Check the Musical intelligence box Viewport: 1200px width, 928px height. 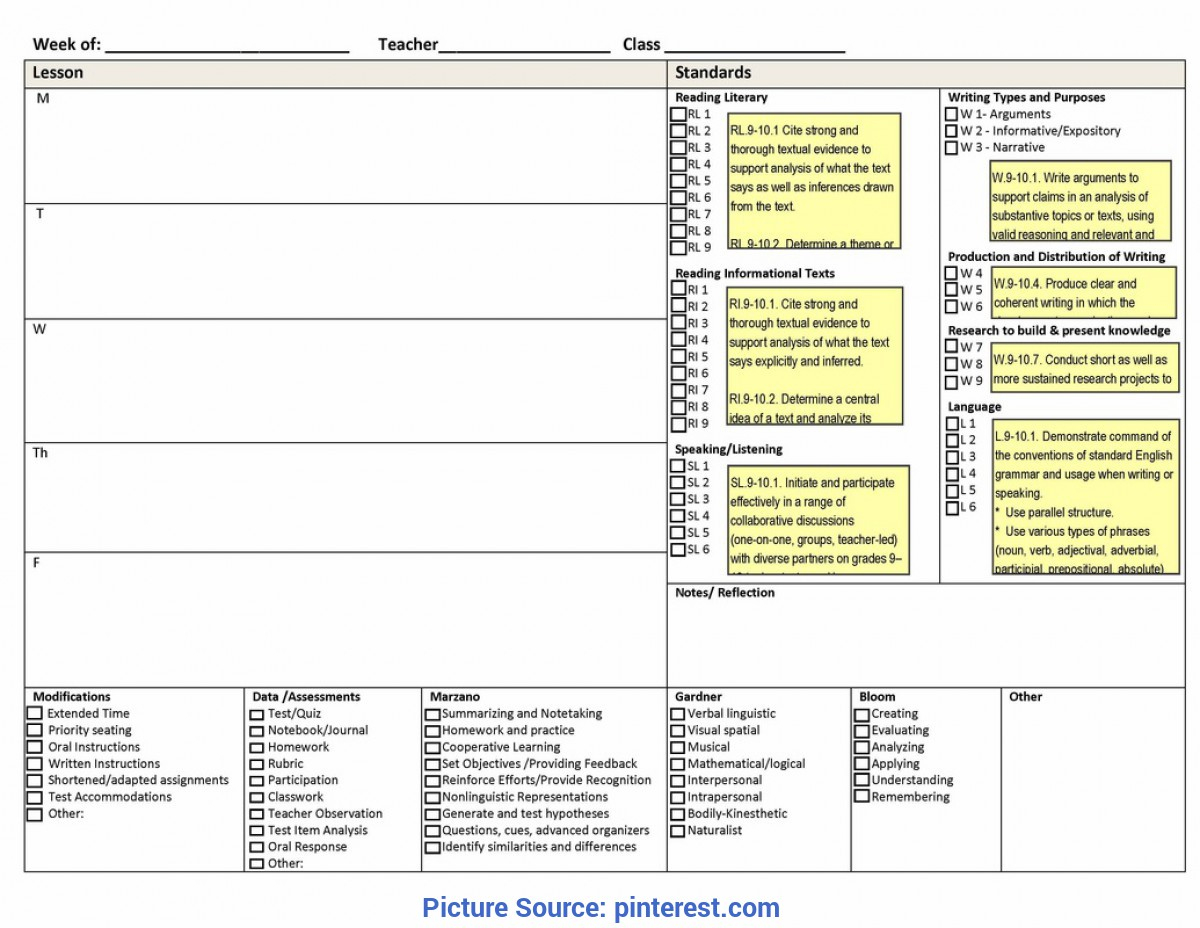(x=678, y=747)
